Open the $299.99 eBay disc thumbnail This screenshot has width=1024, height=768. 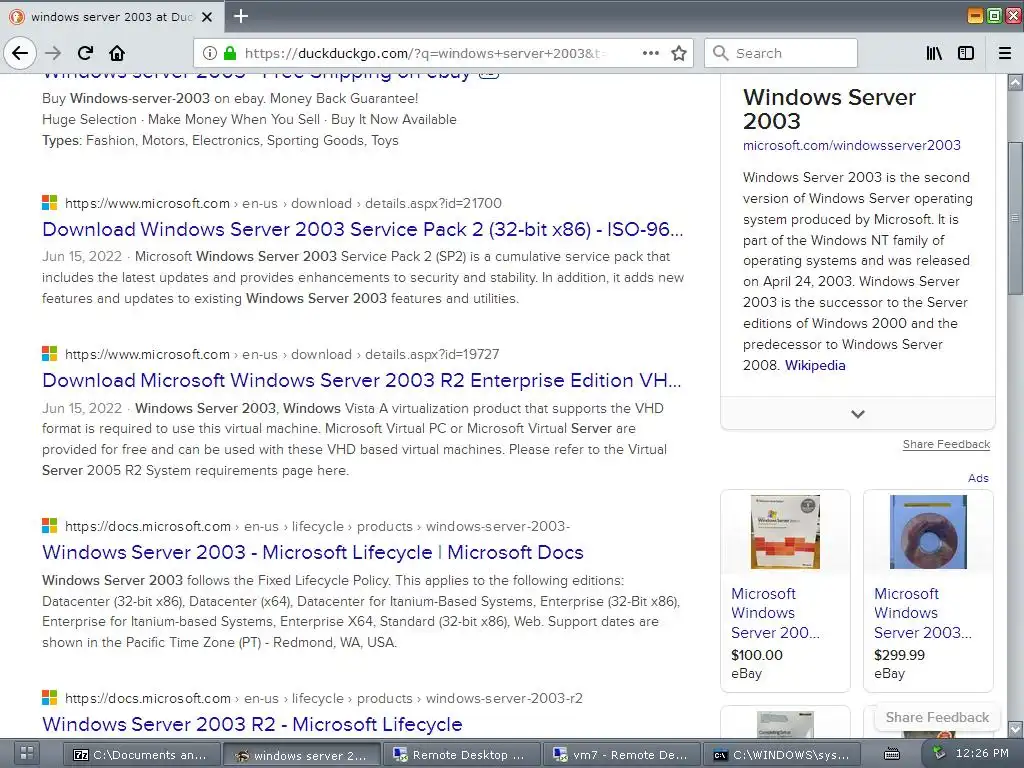[928, 532]
